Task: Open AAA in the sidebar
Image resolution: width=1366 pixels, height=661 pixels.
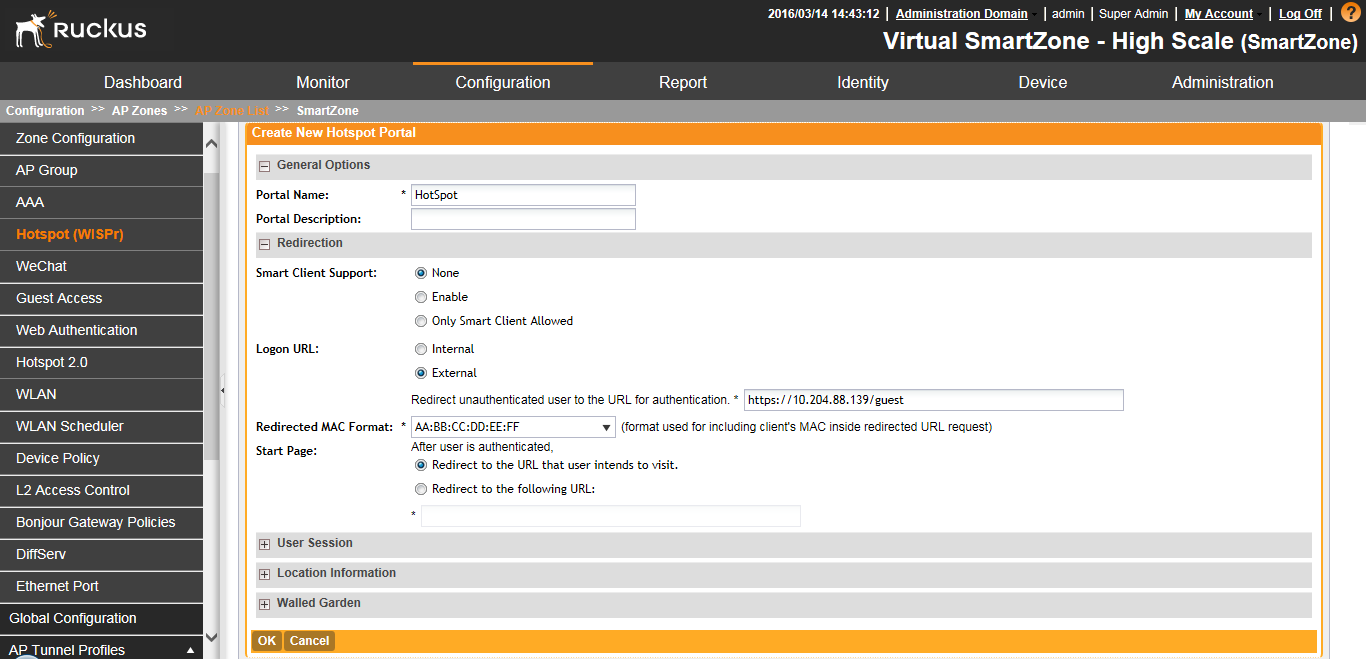Action: coord(101,203)
